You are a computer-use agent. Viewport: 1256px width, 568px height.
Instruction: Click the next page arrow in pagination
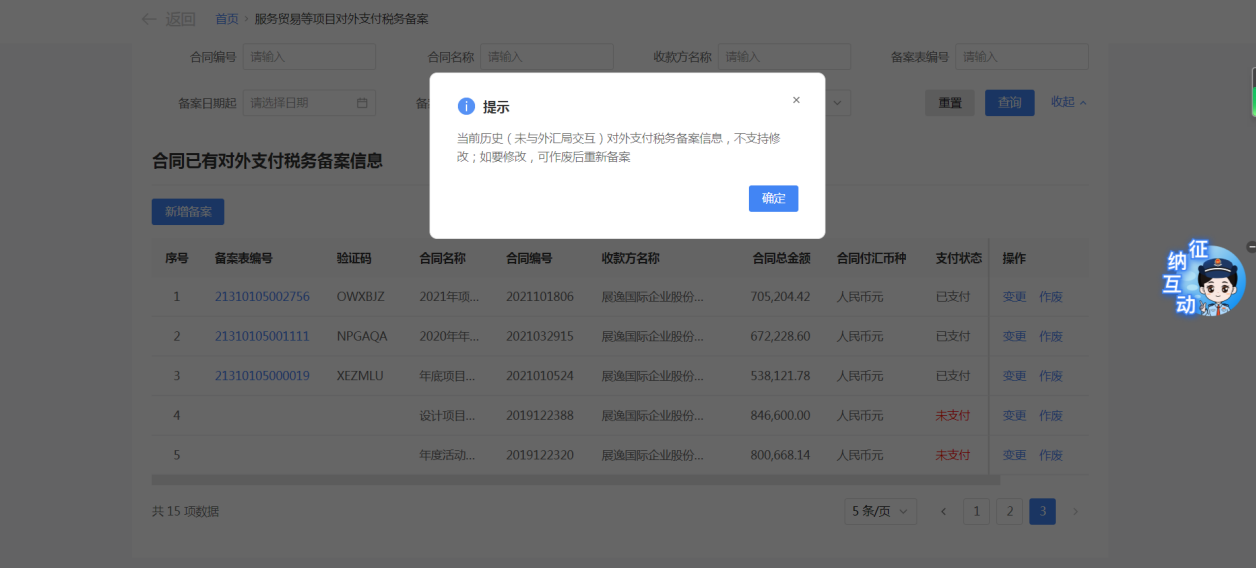click(x=1075, y=512)
